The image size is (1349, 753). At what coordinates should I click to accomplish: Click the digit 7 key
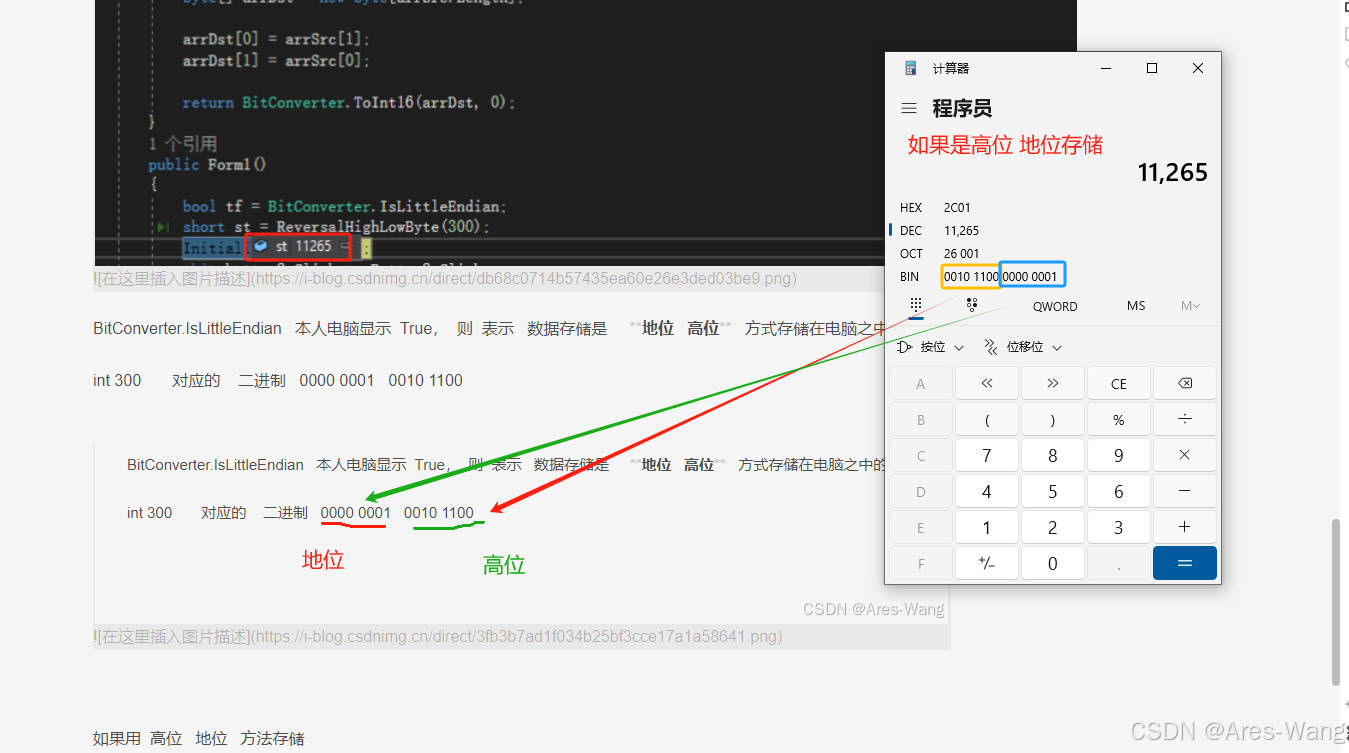(x=987, y=456)
